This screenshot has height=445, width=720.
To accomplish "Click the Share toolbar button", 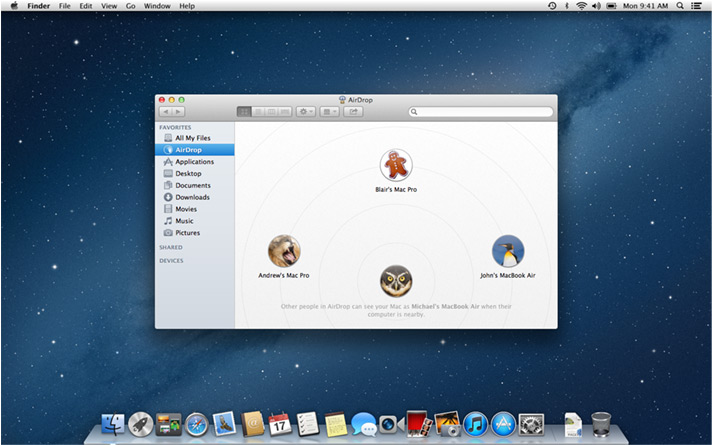I will tap(356, 112).
